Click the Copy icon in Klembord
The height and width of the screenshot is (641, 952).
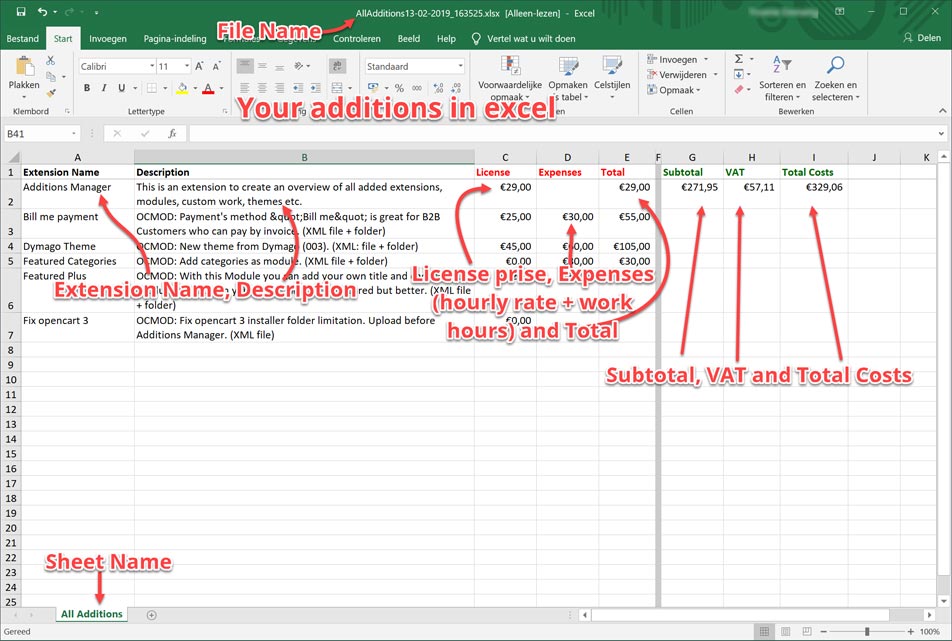point(51,76)
